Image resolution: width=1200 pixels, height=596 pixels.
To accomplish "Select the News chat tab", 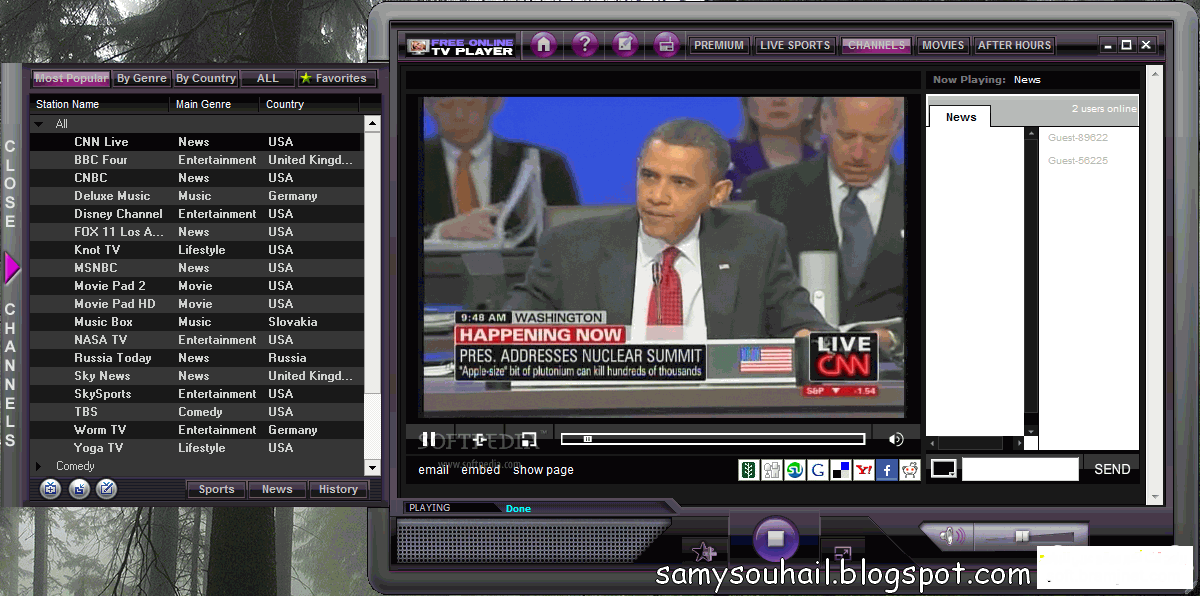I will pyautogui.click(x=960, y=117).
